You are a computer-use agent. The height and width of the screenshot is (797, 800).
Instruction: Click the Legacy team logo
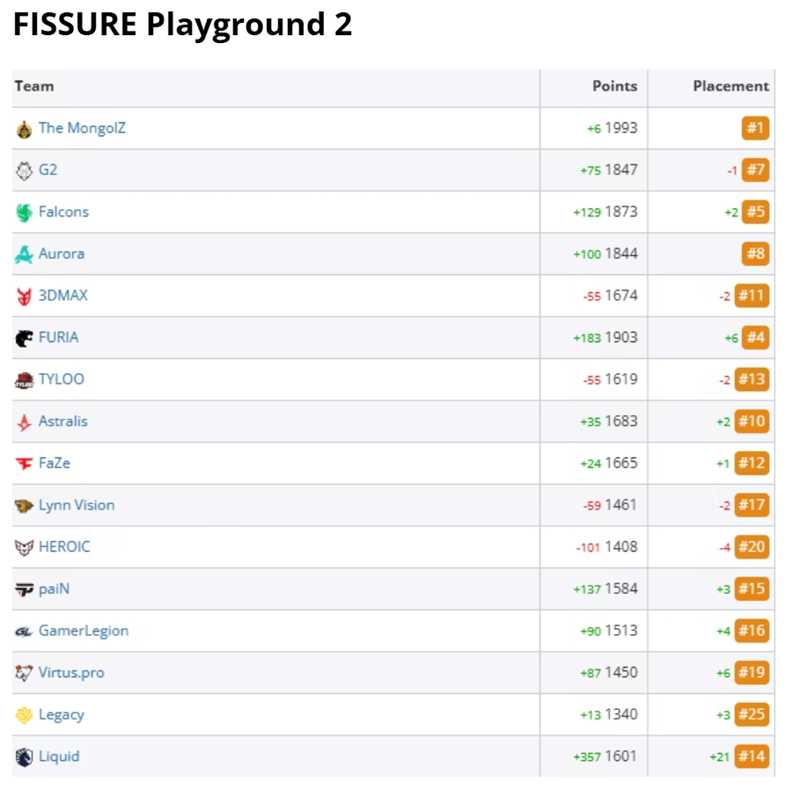tap(24, 715)
